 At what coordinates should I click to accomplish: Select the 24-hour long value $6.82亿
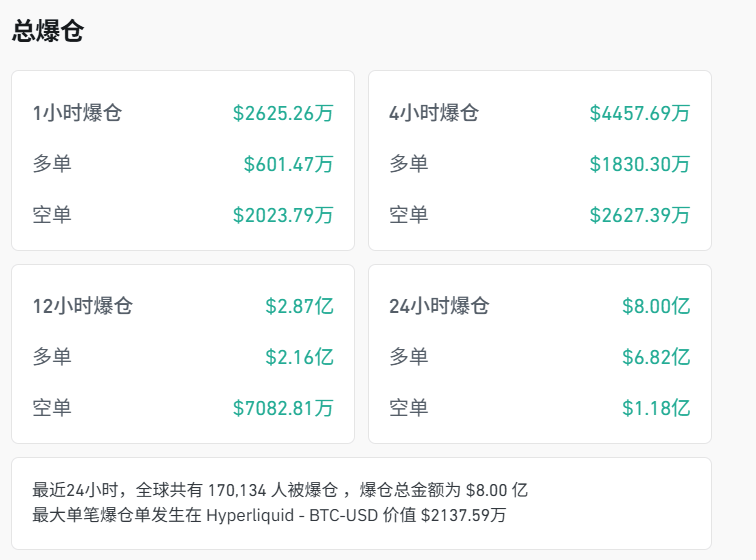655,357
